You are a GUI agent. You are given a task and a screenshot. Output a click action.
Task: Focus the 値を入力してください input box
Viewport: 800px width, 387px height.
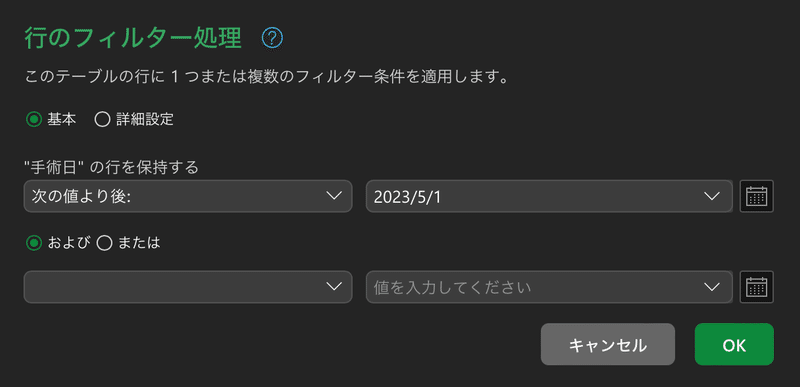(x=531, y=287)
